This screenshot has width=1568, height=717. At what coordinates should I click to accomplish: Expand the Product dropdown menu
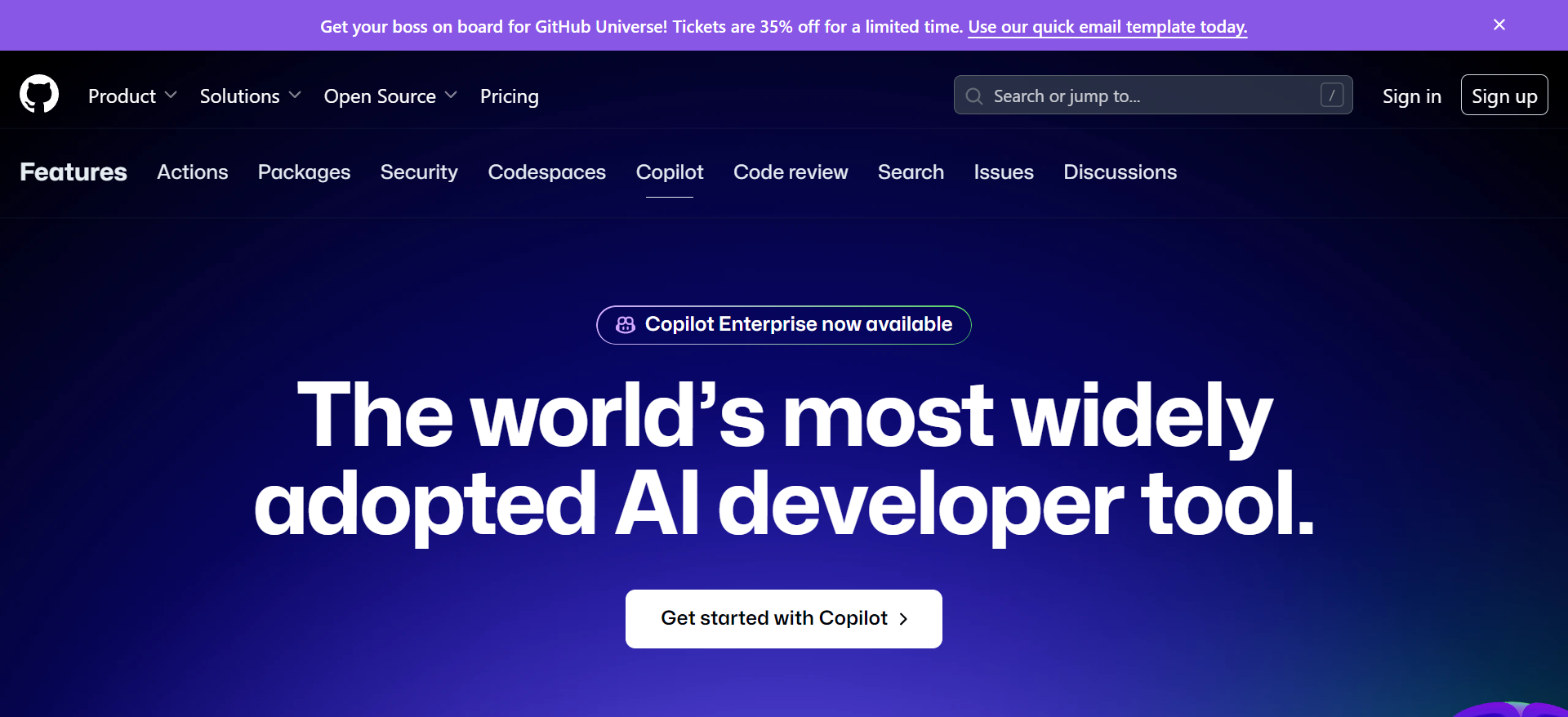click(x=132, y=96)
